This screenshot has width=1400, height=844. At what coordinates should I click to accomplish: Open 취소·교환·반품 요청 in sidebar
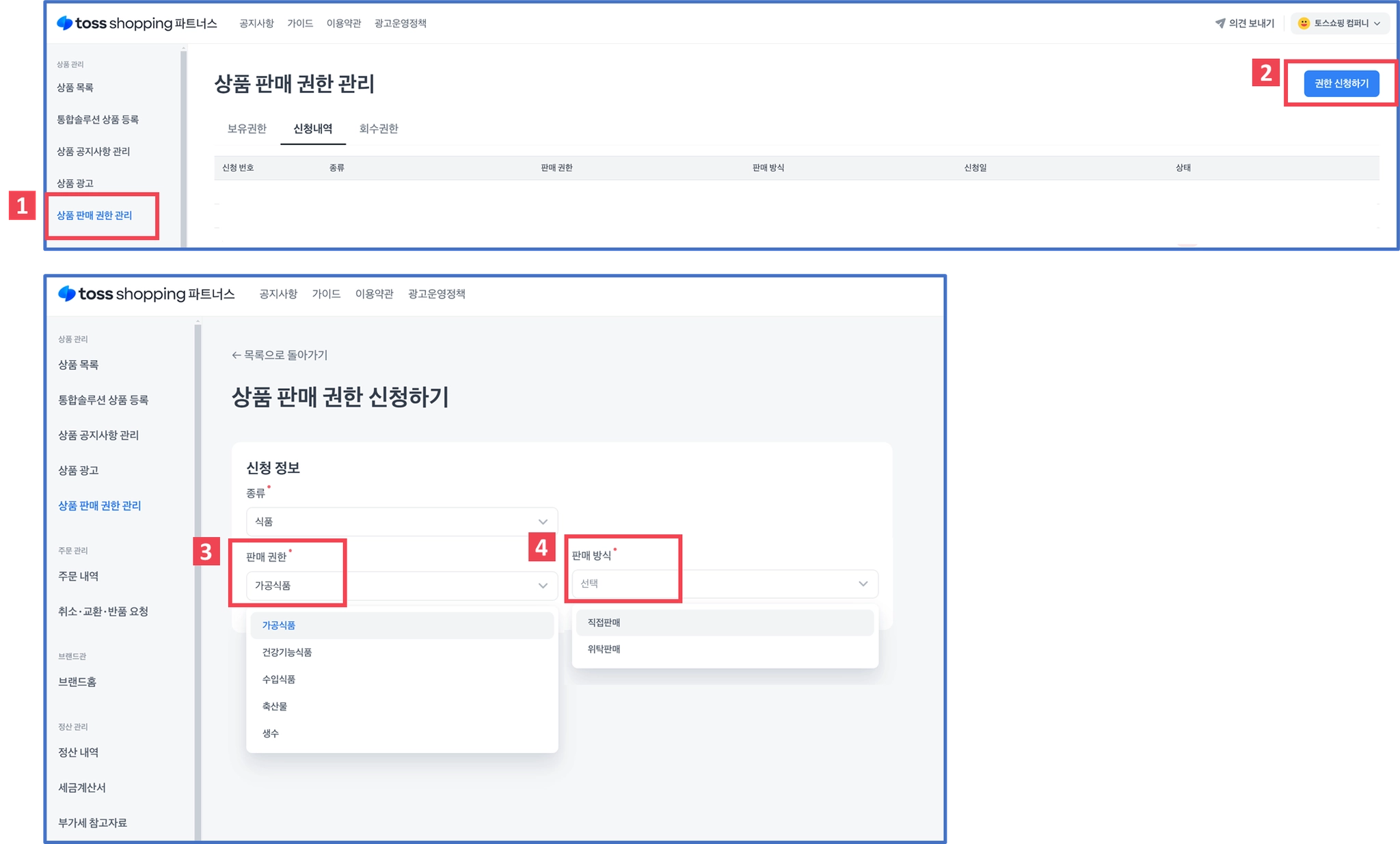point(103,612)
